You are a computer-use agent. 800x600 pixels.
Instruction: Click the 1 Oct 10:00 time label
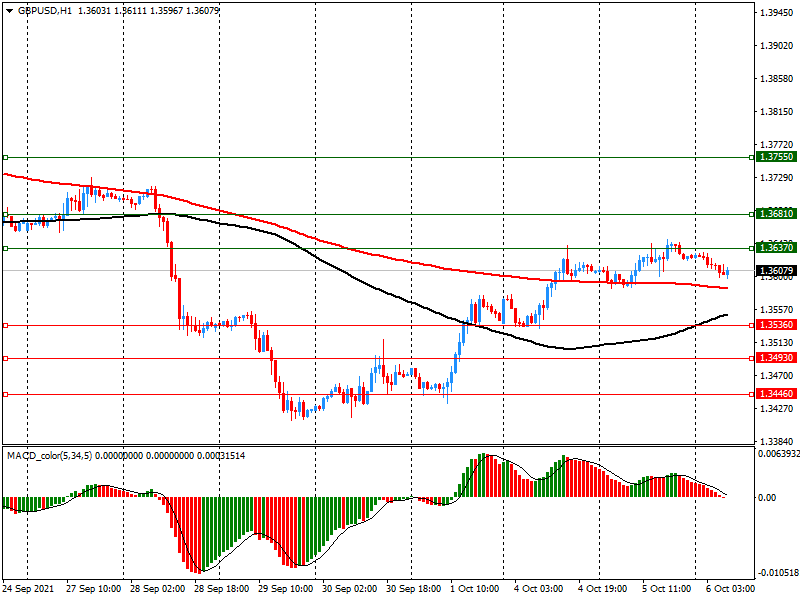coord(474,589)
